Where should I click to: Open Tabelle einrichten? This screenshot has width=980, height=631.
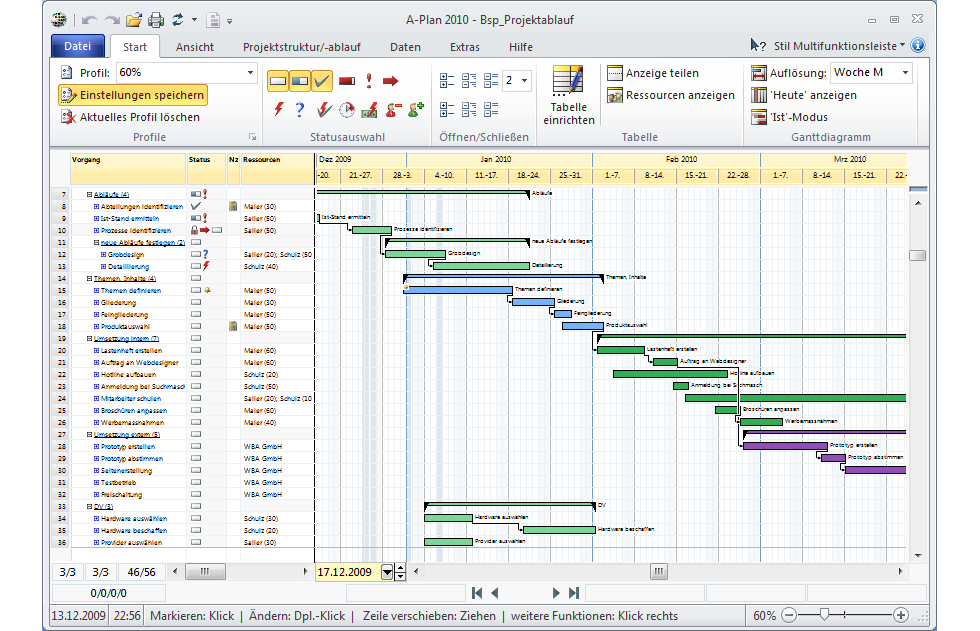(x=569, y=95)
